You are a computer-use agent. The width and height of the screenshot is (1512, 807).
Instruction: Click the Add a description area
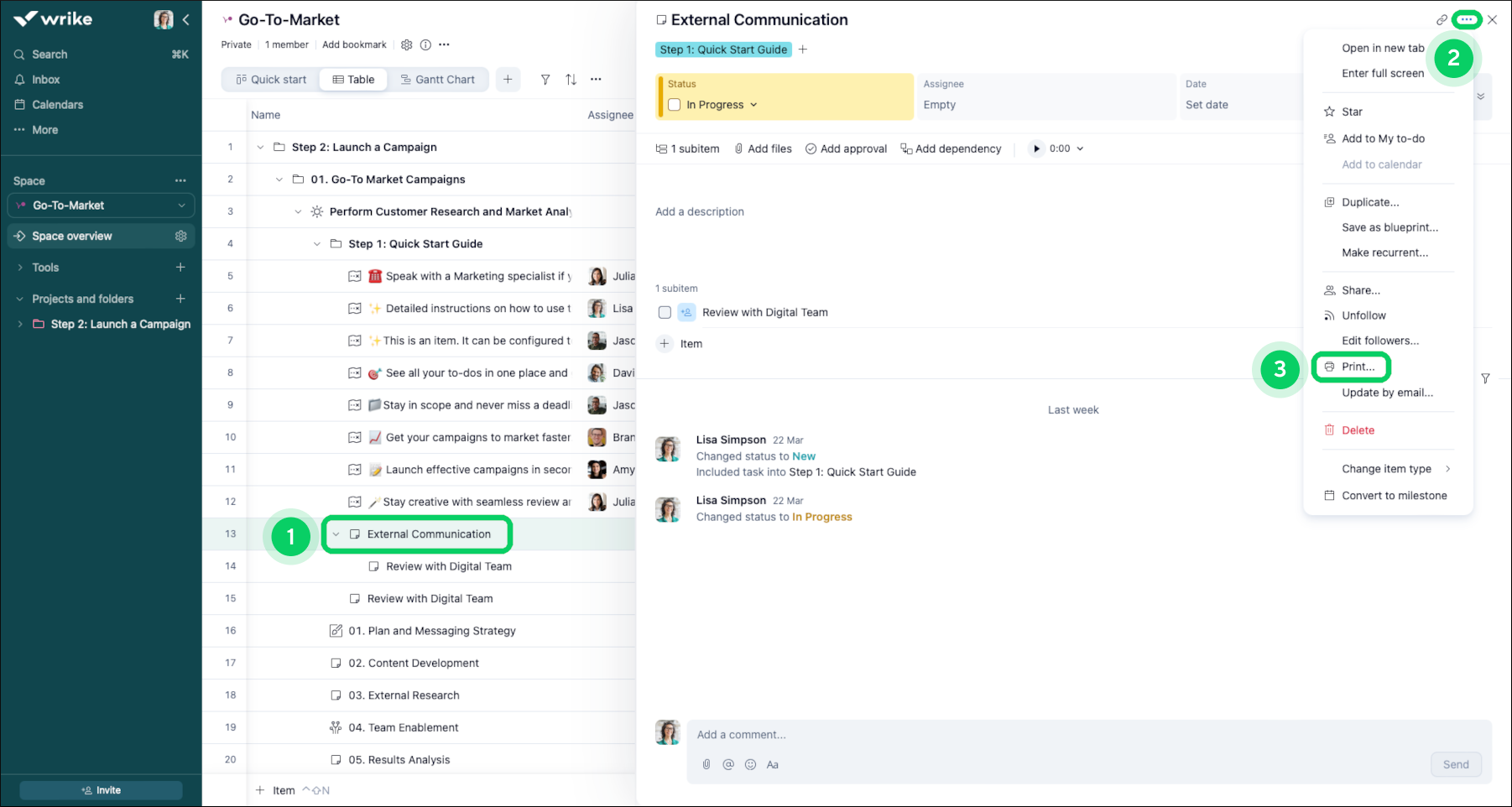click(700, 211)
